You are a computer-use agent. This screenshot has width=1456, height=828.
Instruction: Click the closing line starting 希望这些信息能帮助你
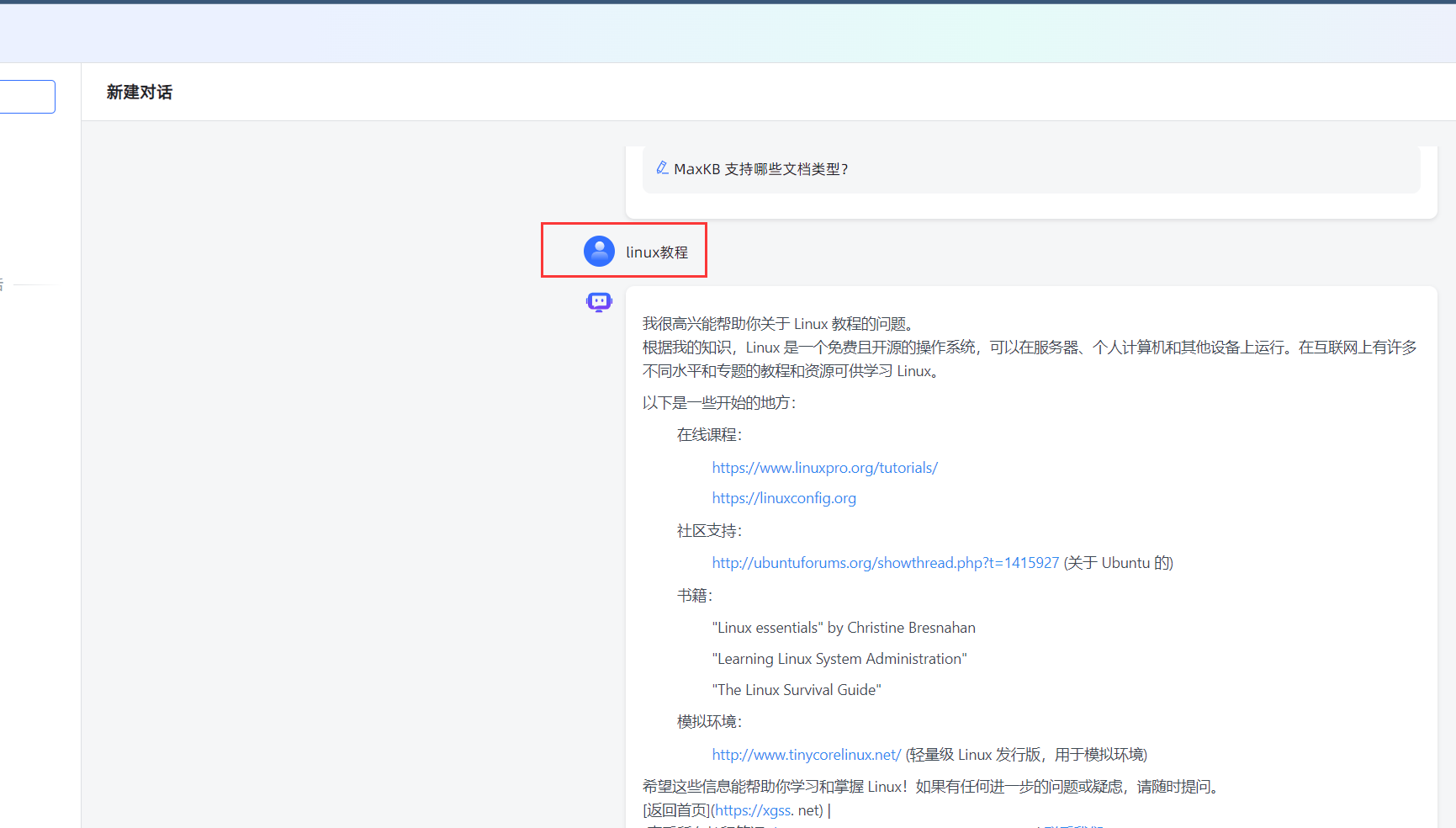pyautogui.click(x=933, y=787)
